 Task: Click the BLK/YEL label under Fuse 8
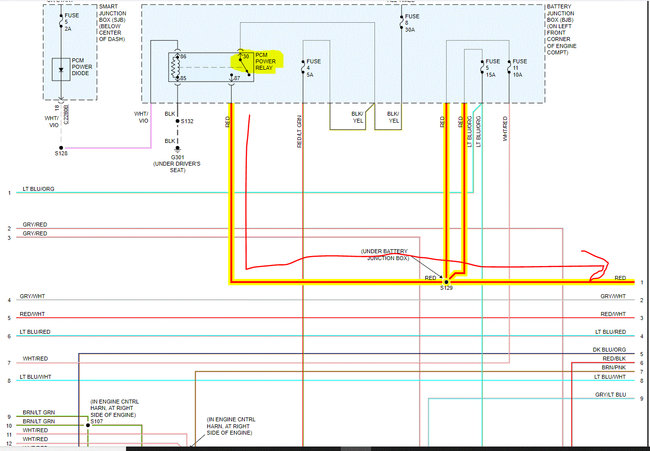393,117
